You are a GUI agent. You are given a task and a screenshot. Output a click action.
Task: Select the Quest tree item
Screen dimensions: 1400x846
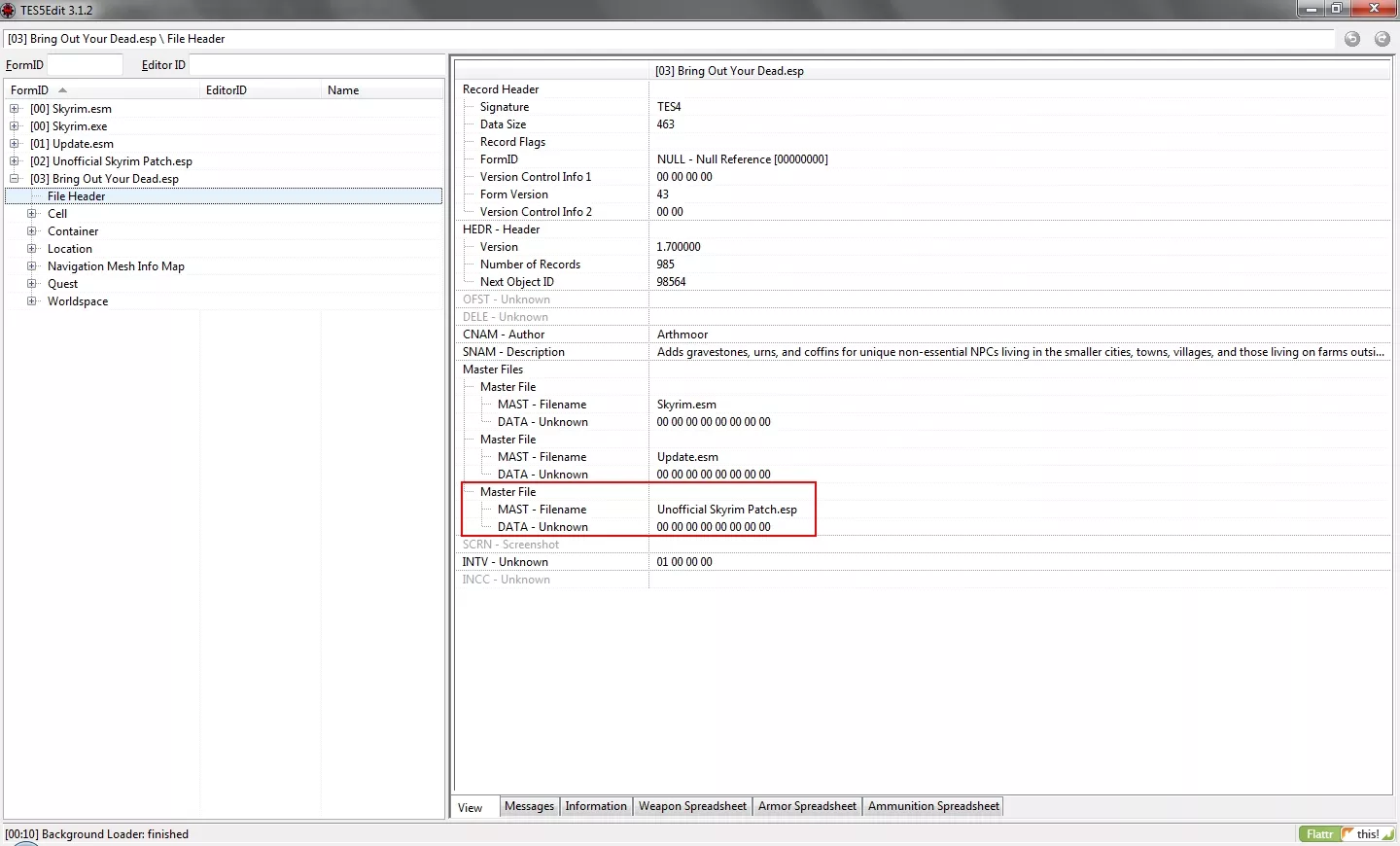click(62, 284)
